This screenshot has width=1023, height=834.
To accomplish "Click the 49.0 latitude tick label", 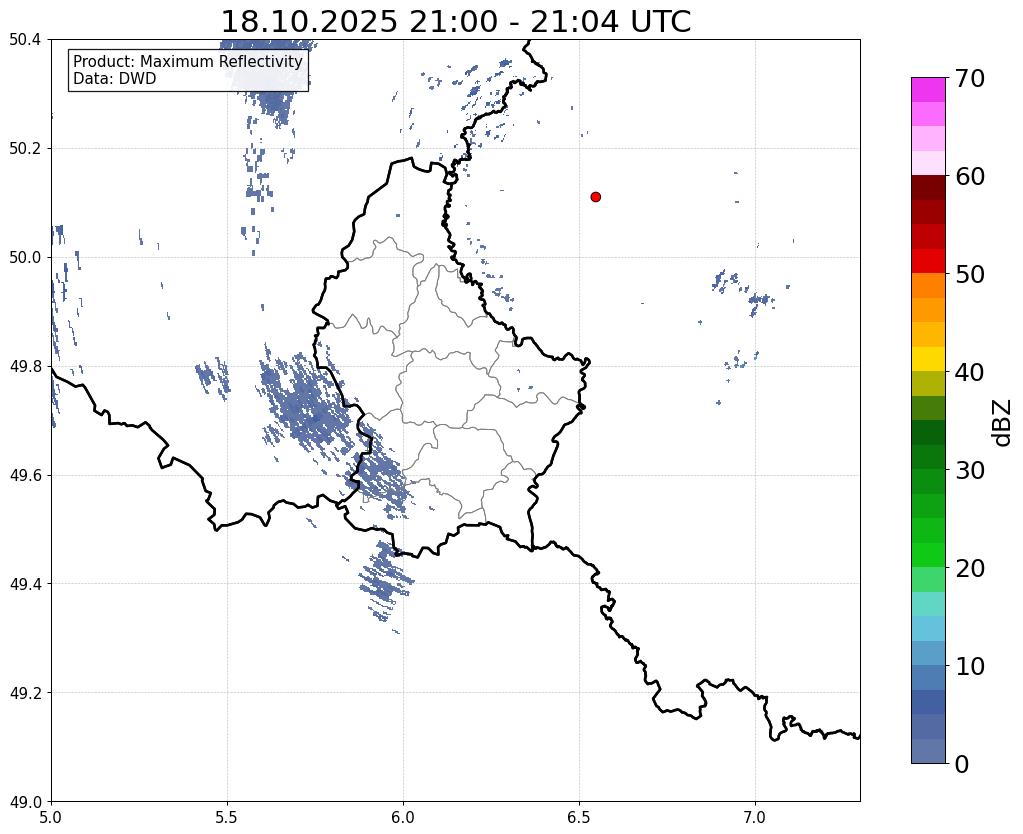I will [x=25, y=802].
